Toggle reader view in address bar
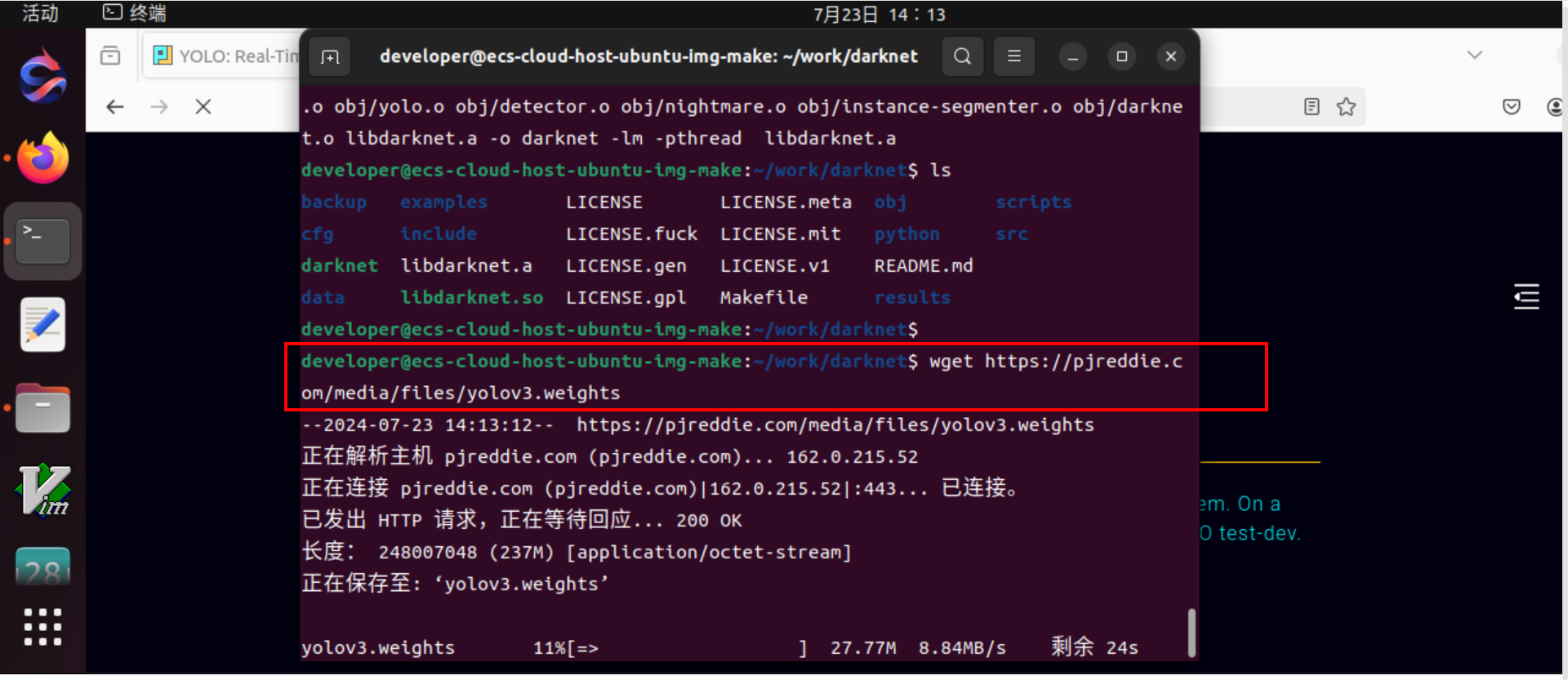This screenshot has width=1568, height=680. [x=1312, y=107]
